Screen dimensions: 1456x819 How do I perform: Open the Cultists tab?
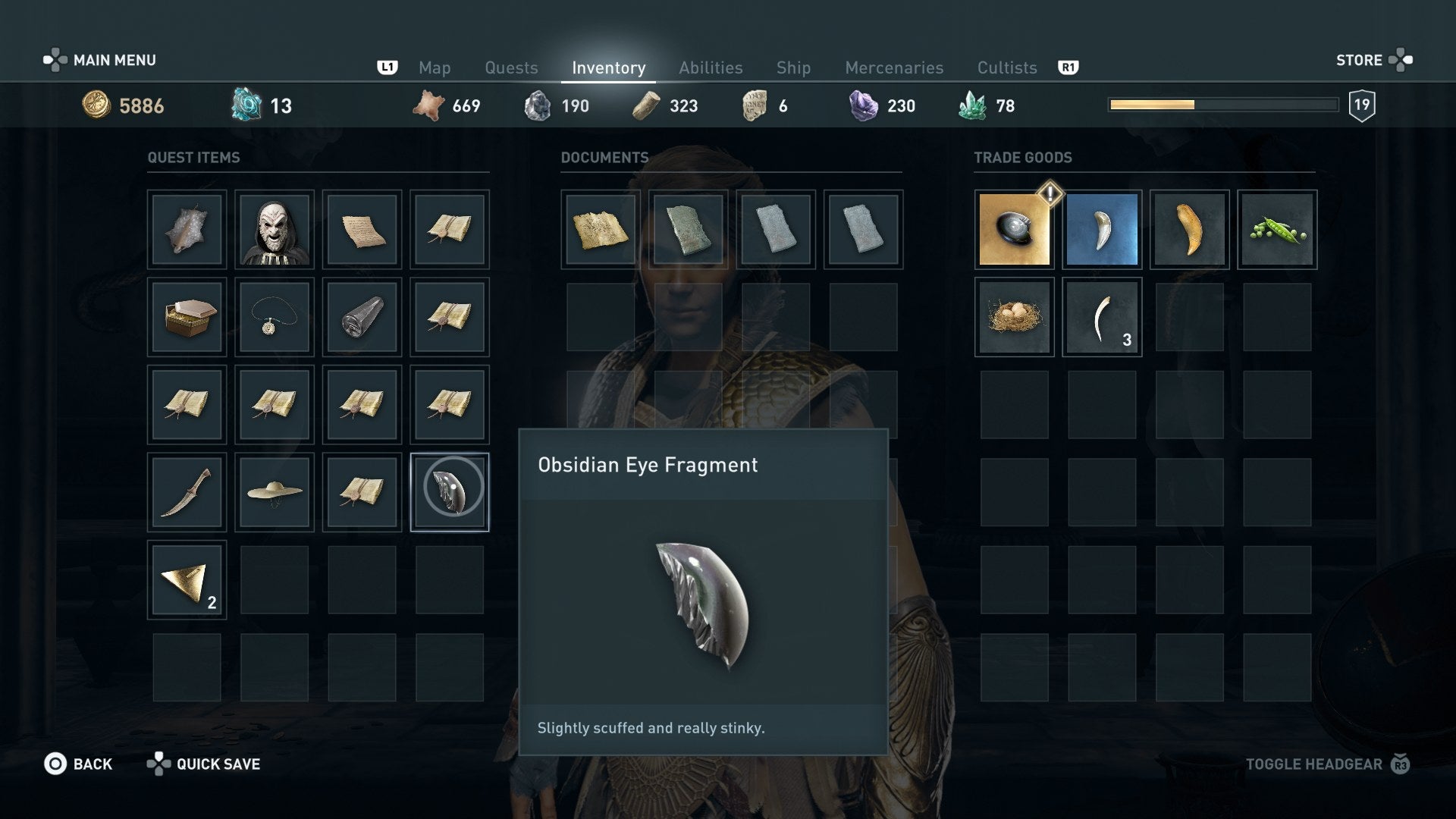pos(1007,67)
